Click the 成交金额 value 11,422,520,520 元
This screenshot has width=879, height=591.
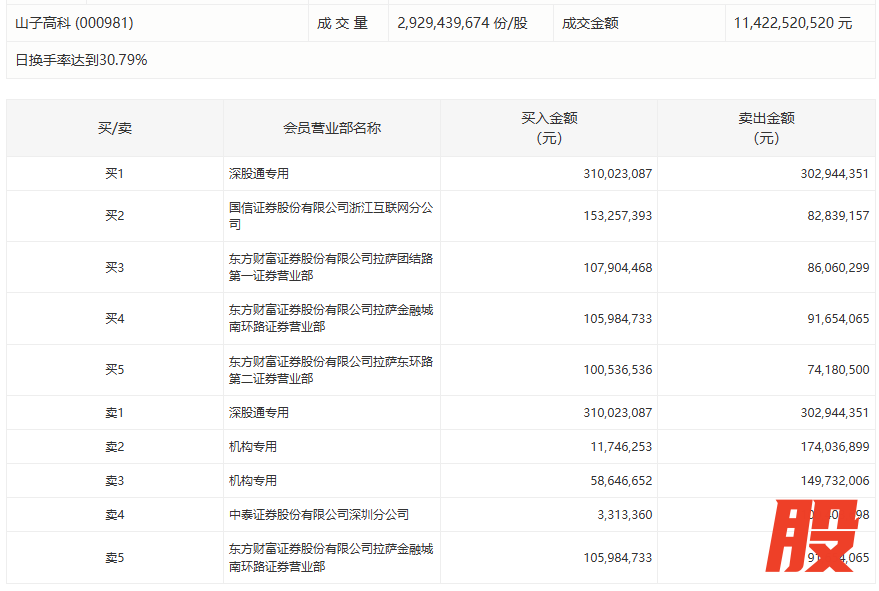click(x=792, y=23)
